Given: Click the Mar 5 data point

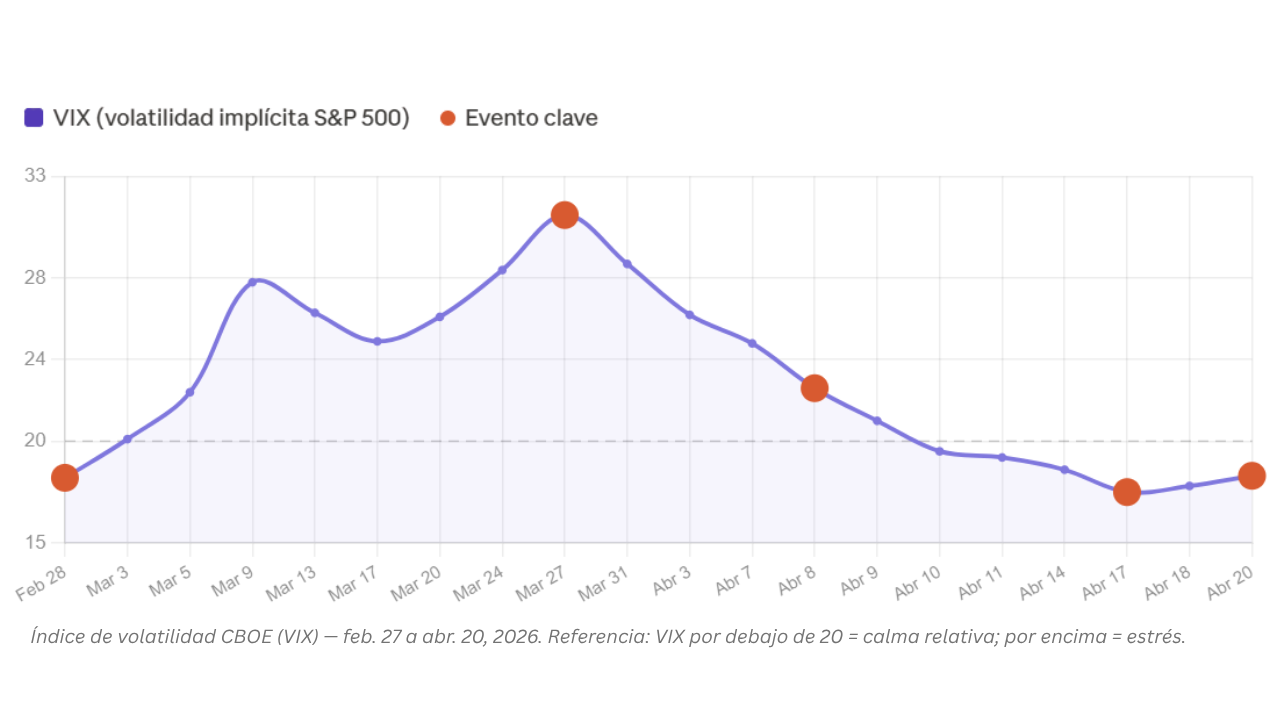Looking at the screenshot, I should pos(190,392).
